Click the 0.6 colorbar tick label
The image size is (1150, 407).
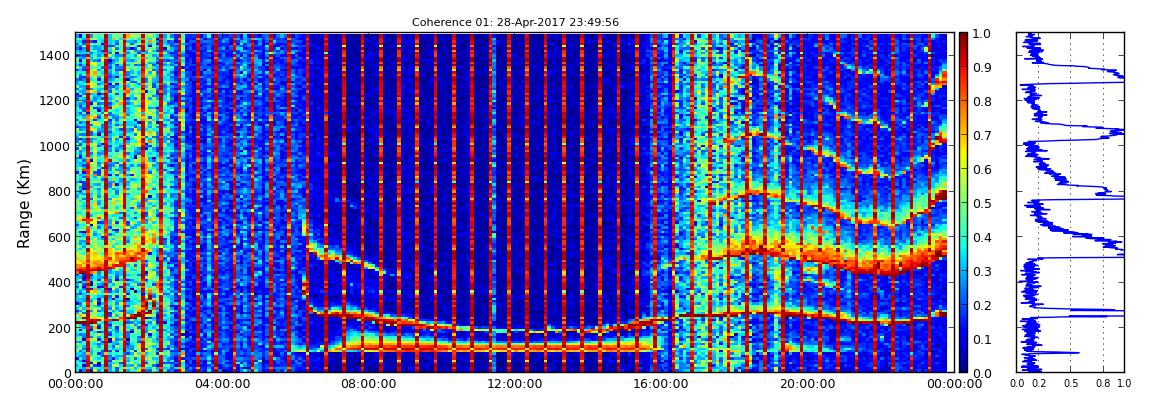pyautogui.click(x=982, y=169)
